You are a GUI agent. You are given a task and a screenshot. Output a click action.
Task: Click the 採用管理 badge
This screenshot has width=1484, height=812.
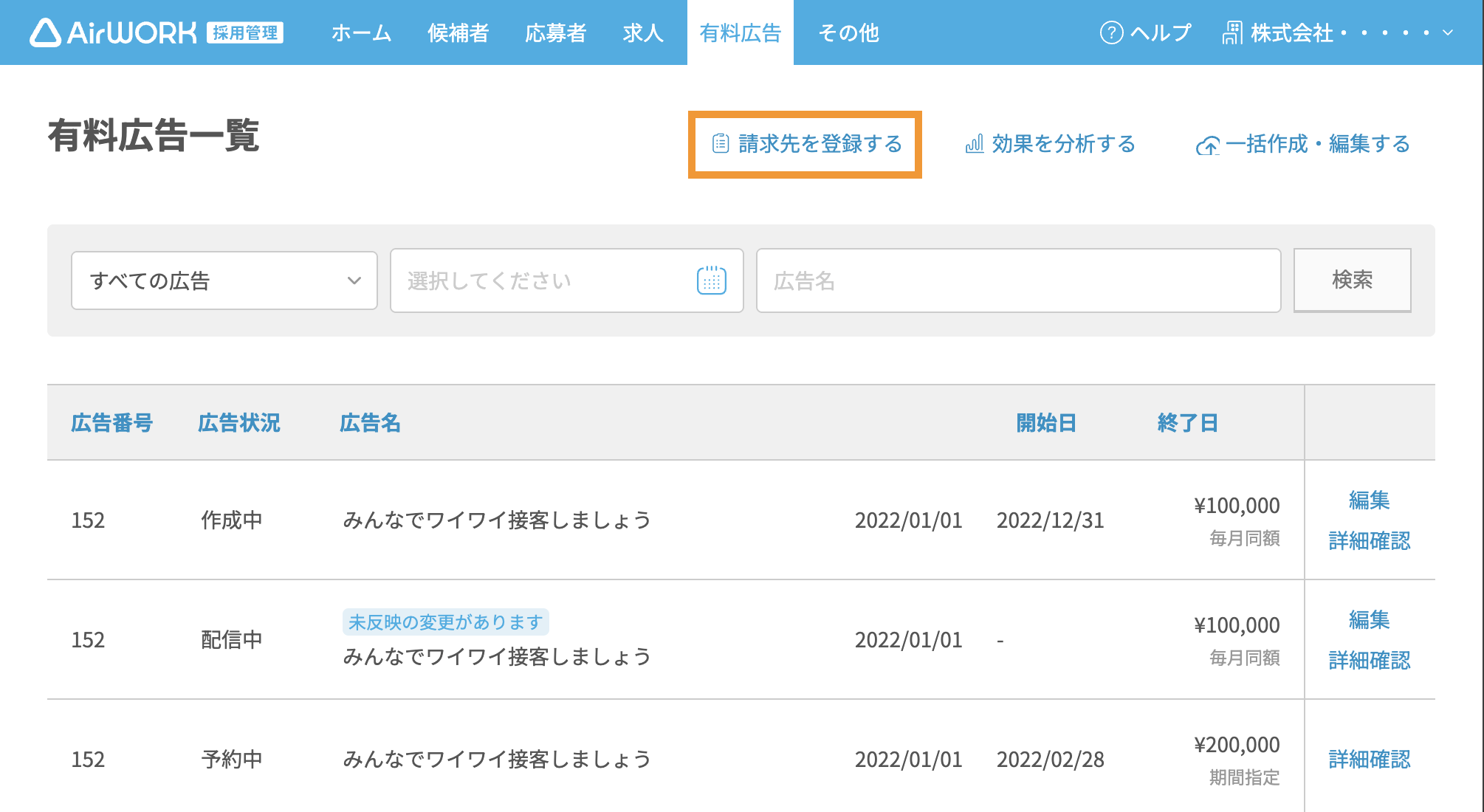[245, 32]
